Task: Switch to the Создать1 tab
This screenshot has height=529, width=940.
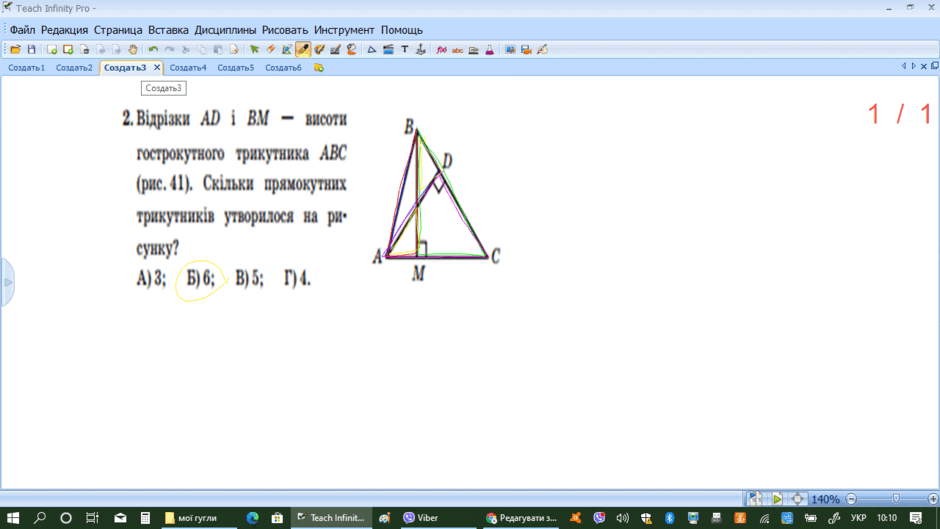Action: pyautogui.click(x=26, y=68)
